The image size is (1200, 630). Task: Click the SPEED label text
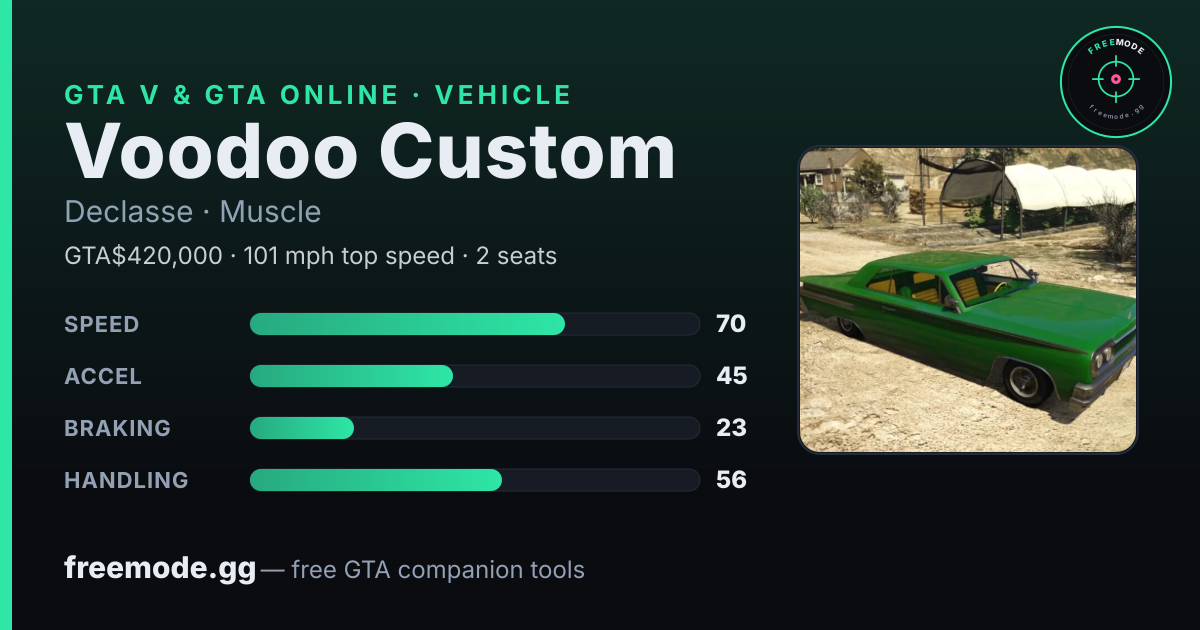tap(102, 324)
